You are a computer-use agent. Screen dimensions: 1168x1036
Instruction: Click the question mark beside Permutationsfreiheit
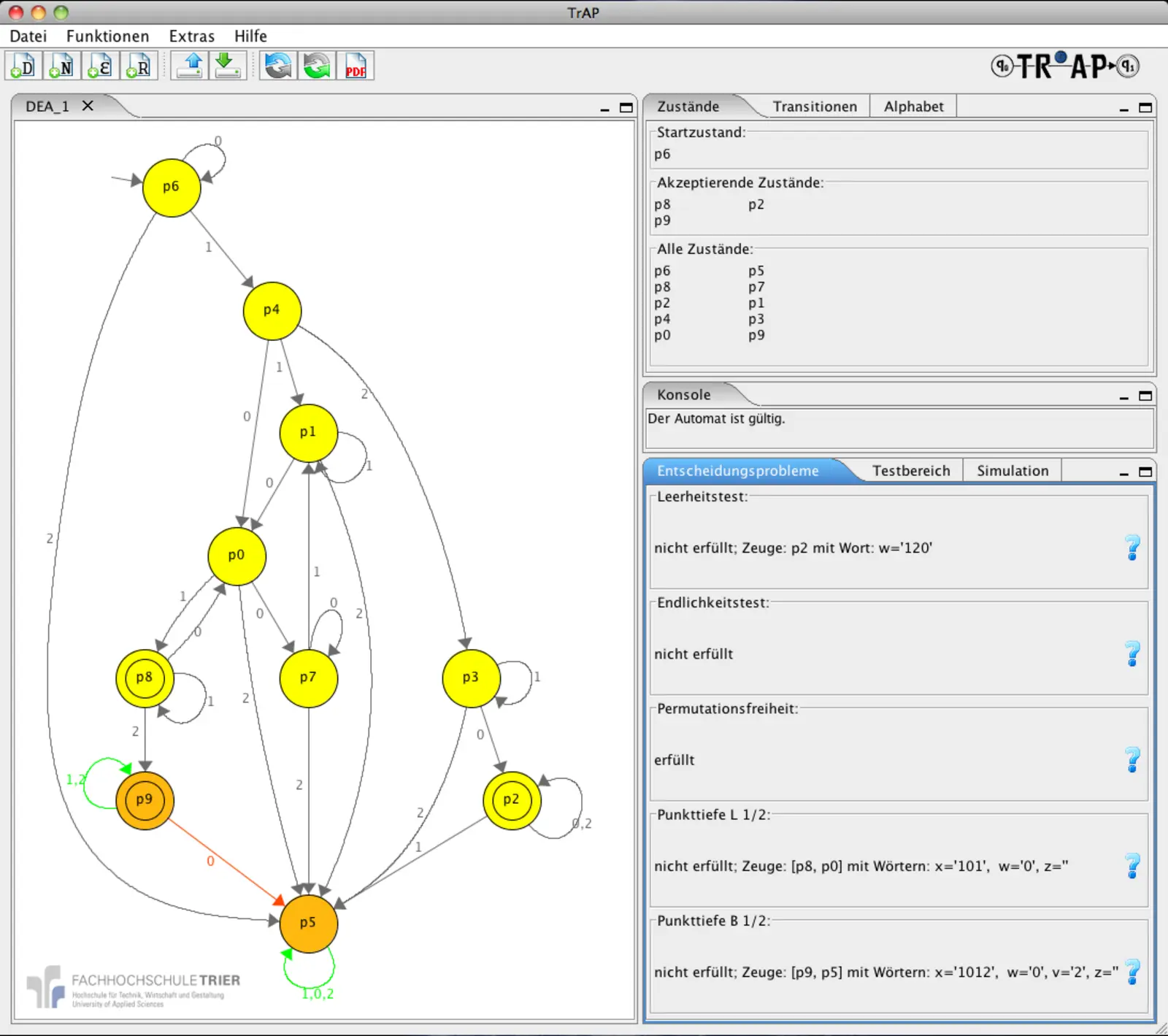pyautogui.click(x=1132, y=759)
